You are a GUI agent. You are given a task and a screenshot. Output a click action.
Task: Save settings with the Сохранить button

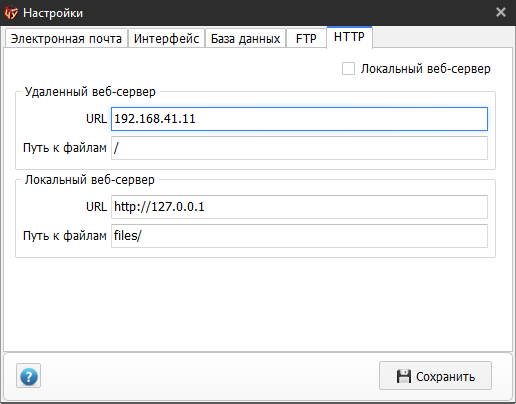(435, 376)
